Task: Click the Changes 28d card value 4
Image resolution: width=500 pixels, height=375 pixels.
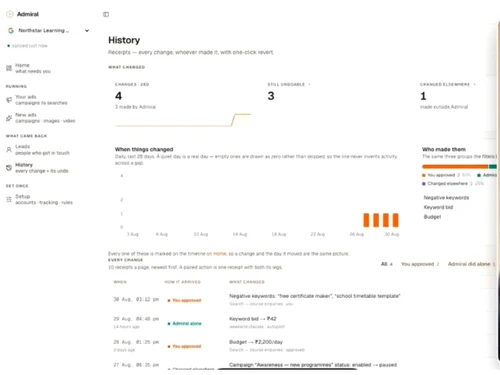Action: click(118, 96)
